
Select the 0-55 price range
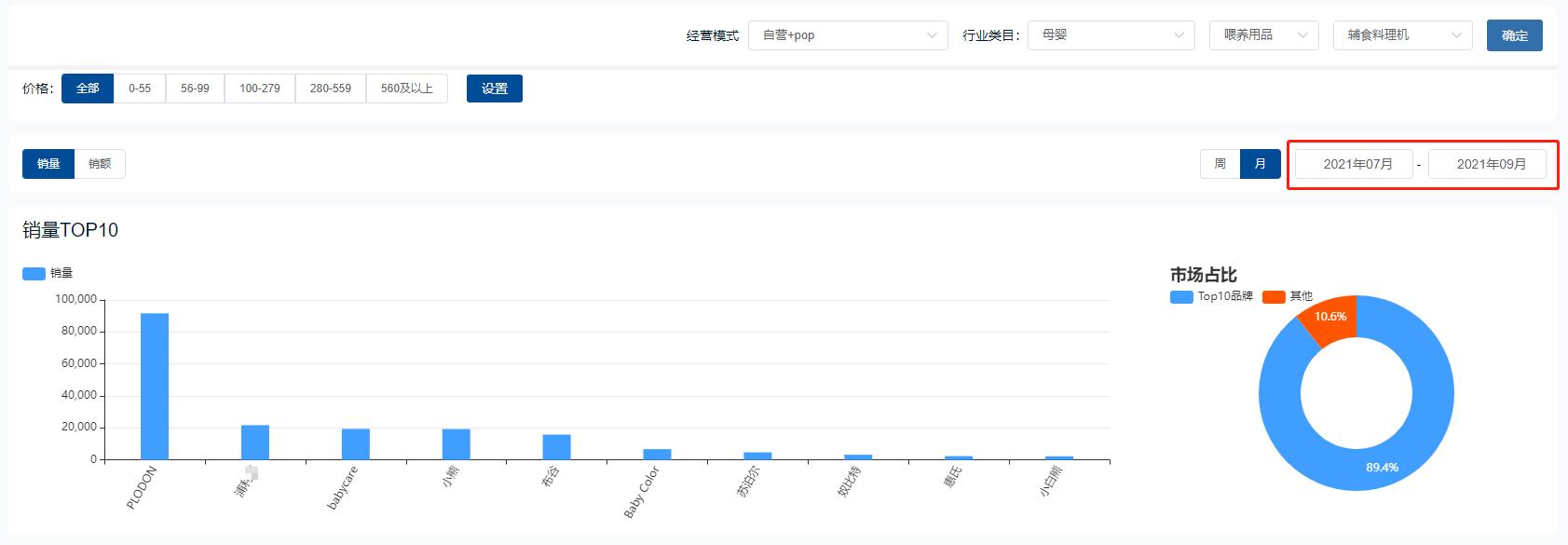click(x=140, y=89)
